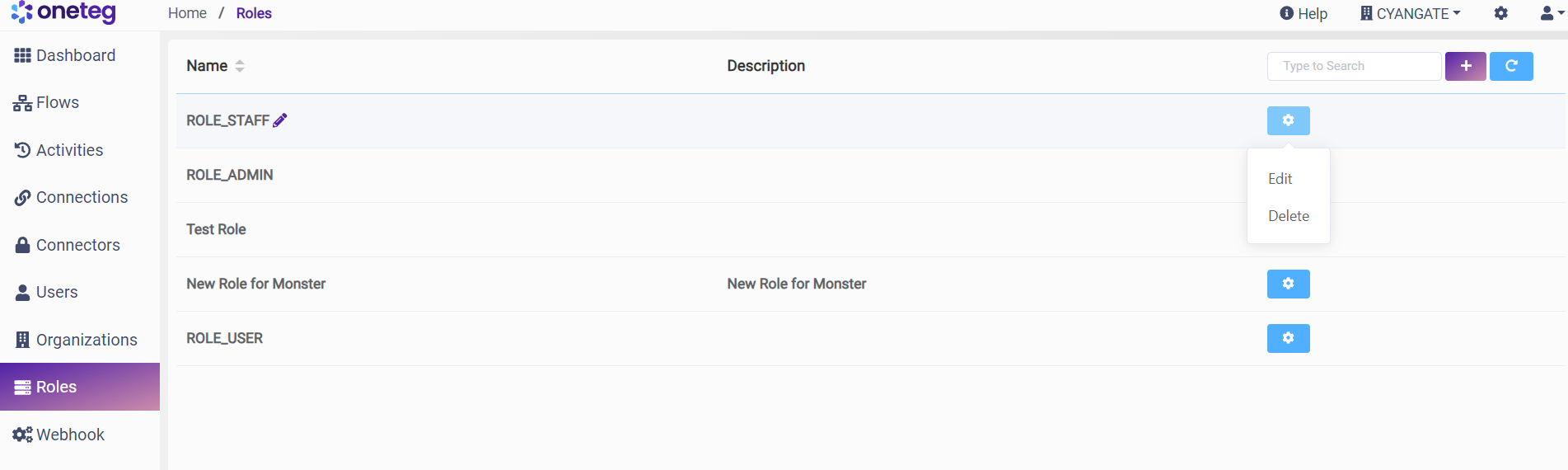Select Delete from the role context menu
This screenshot has width=1568, height=470.
[1288, 216]
